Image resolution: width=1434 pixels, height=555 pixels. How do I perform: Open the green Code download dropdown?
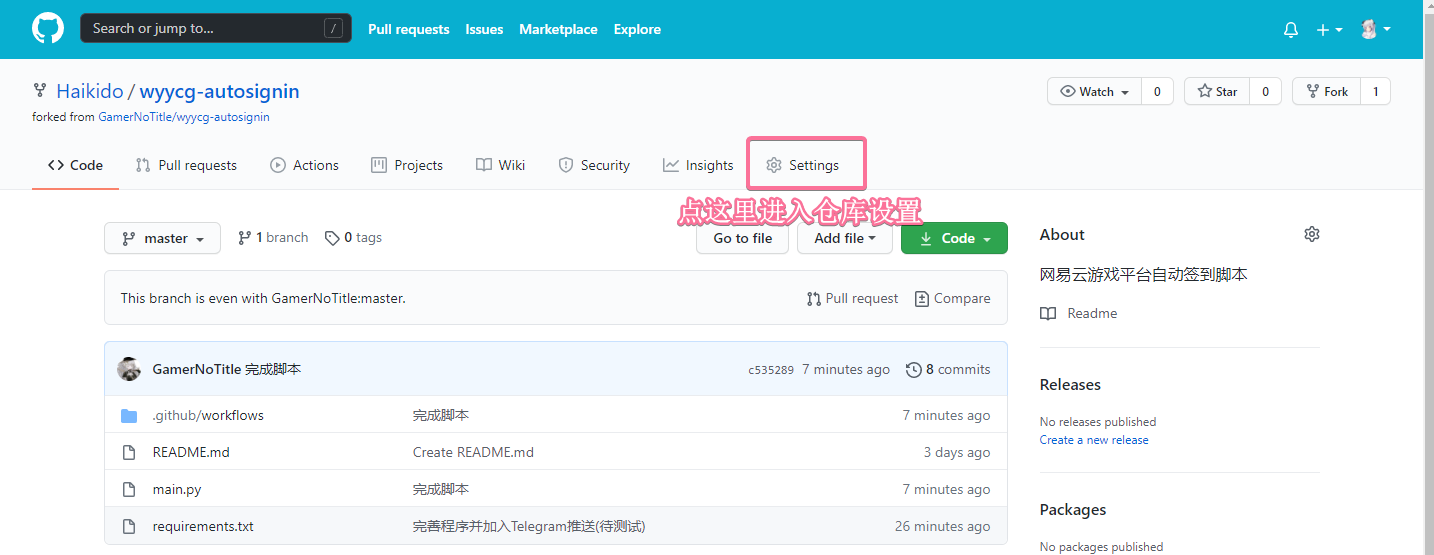tap(954, 238)
